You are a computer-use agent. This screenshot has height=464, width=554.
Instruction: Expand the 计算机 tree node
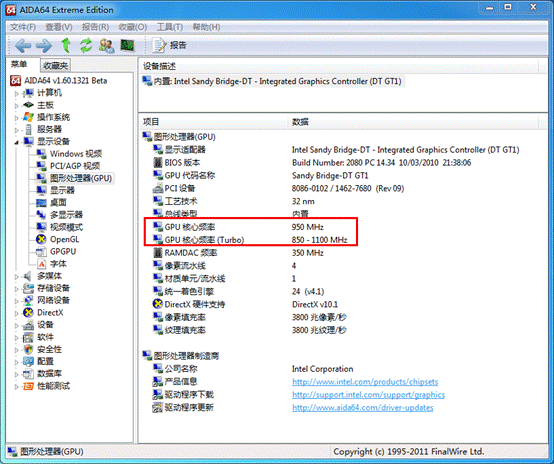coord(16,94)
